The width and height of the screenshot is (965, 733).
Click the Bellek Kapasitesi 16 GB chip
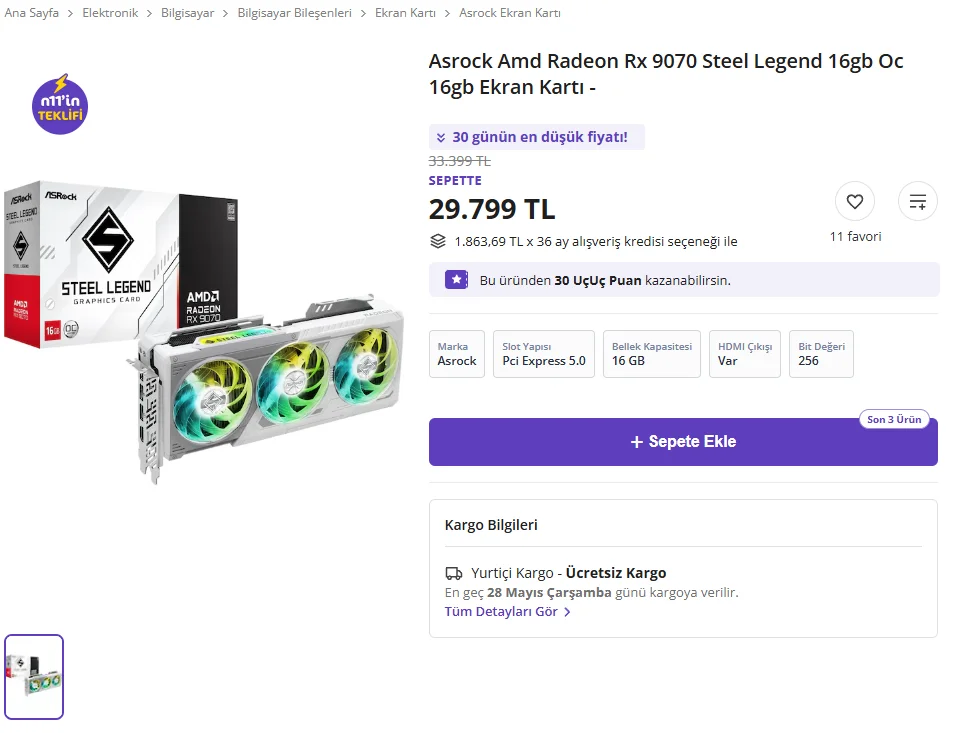(651, 354)
